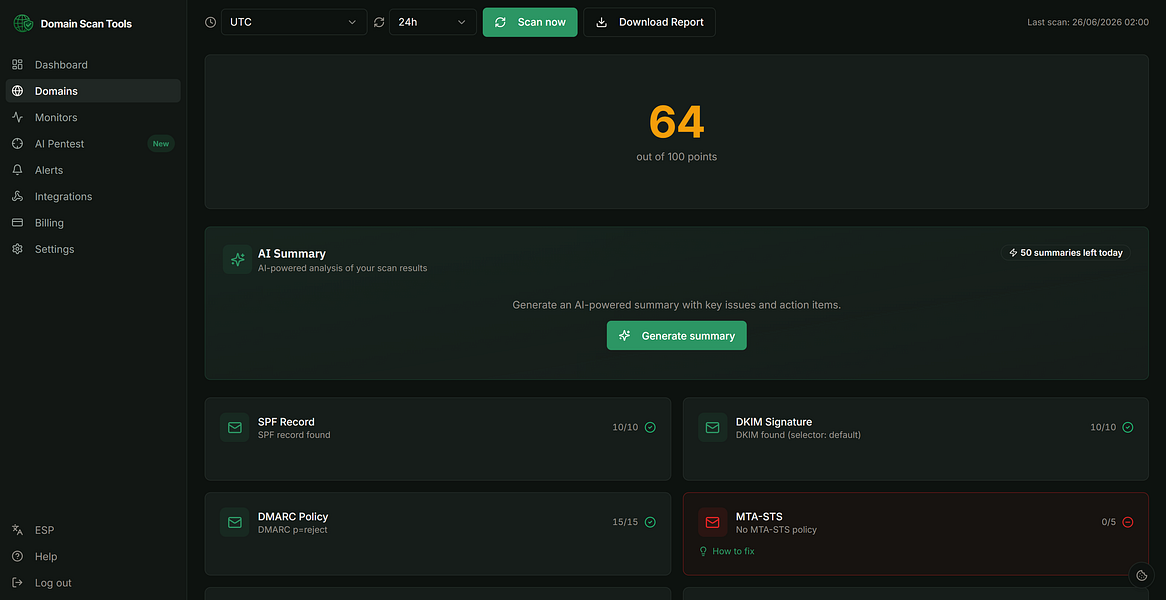Click the Billing card icon

(18, 223)
